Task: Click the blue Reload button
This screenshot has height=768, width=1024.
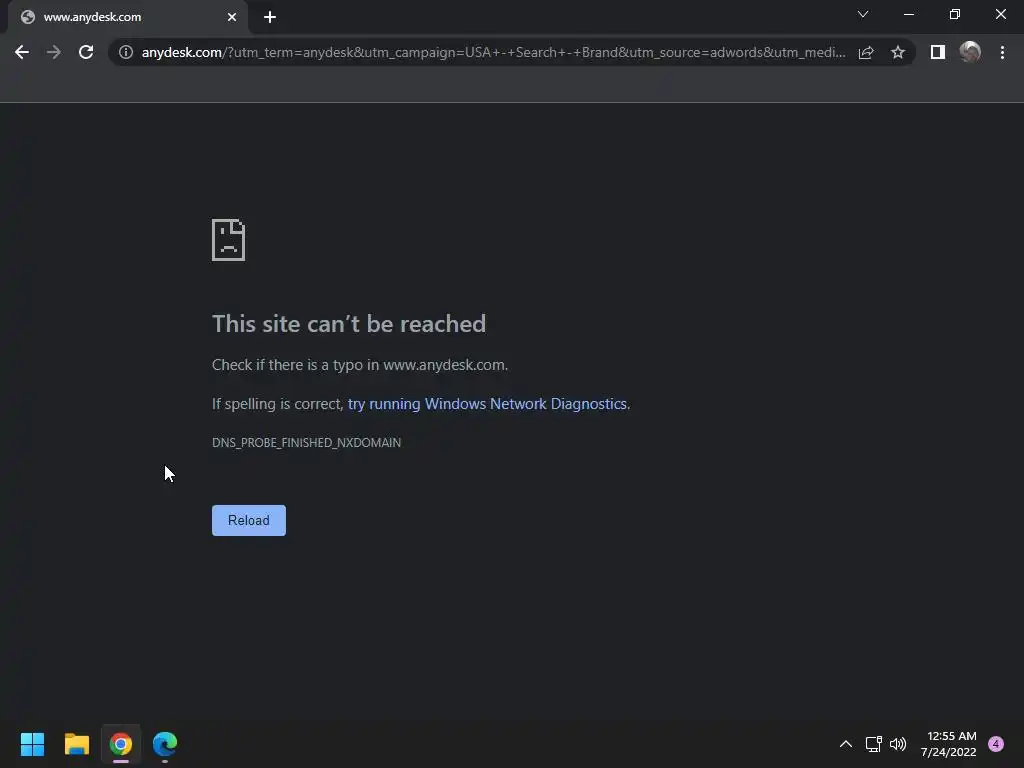Action: click(249, 520)
